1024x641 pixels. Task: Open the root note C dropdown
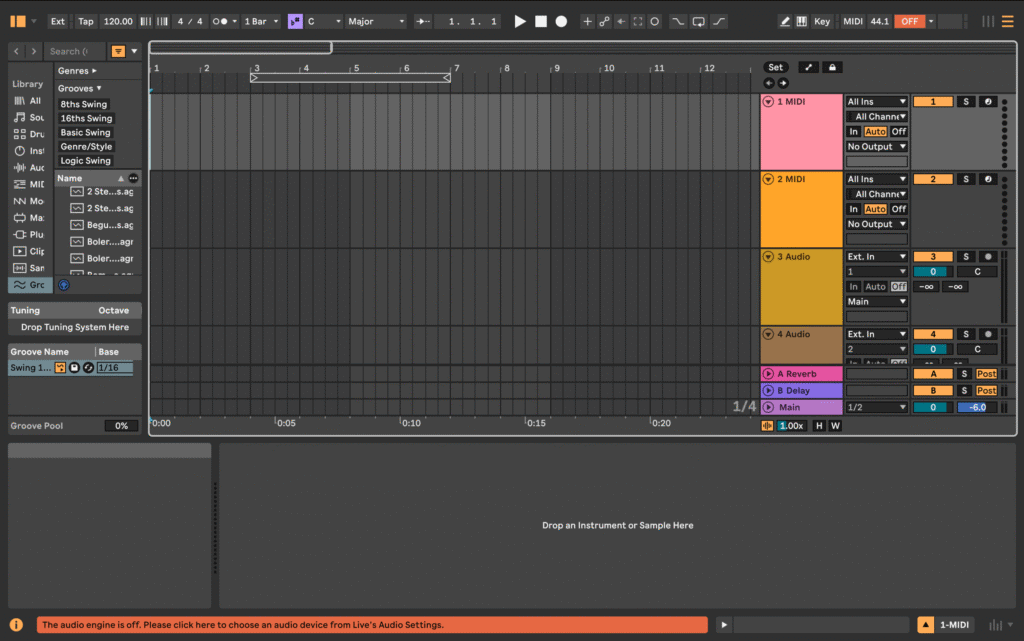pos(324,22)
